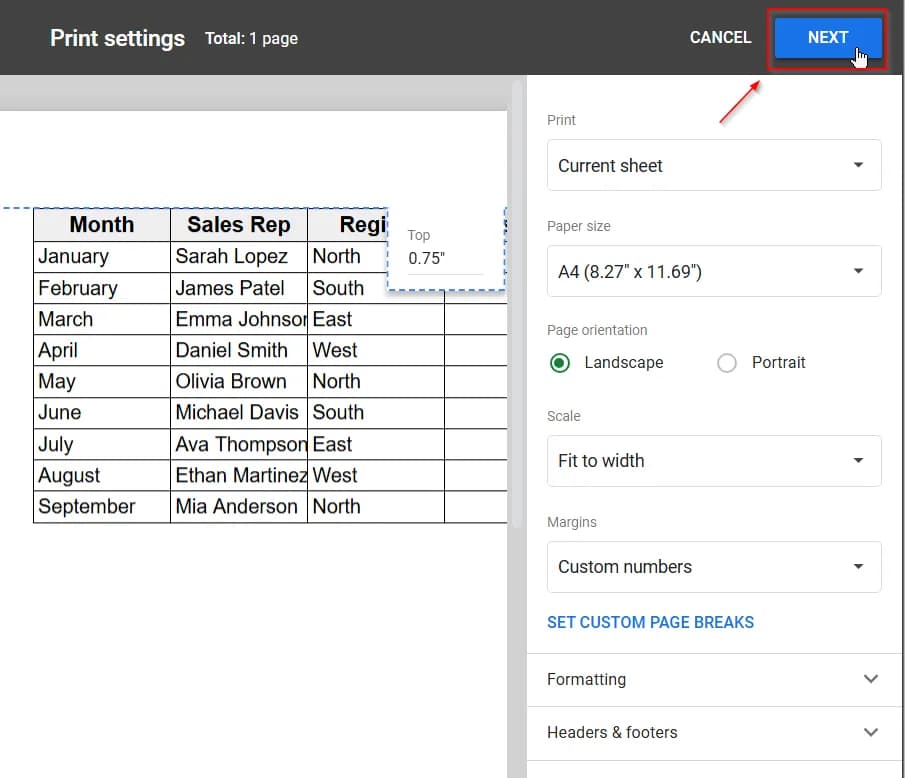Open the Current sheet print dropdown
The width and height of the screenshot is (905, 778).
[x=714, y=165]
